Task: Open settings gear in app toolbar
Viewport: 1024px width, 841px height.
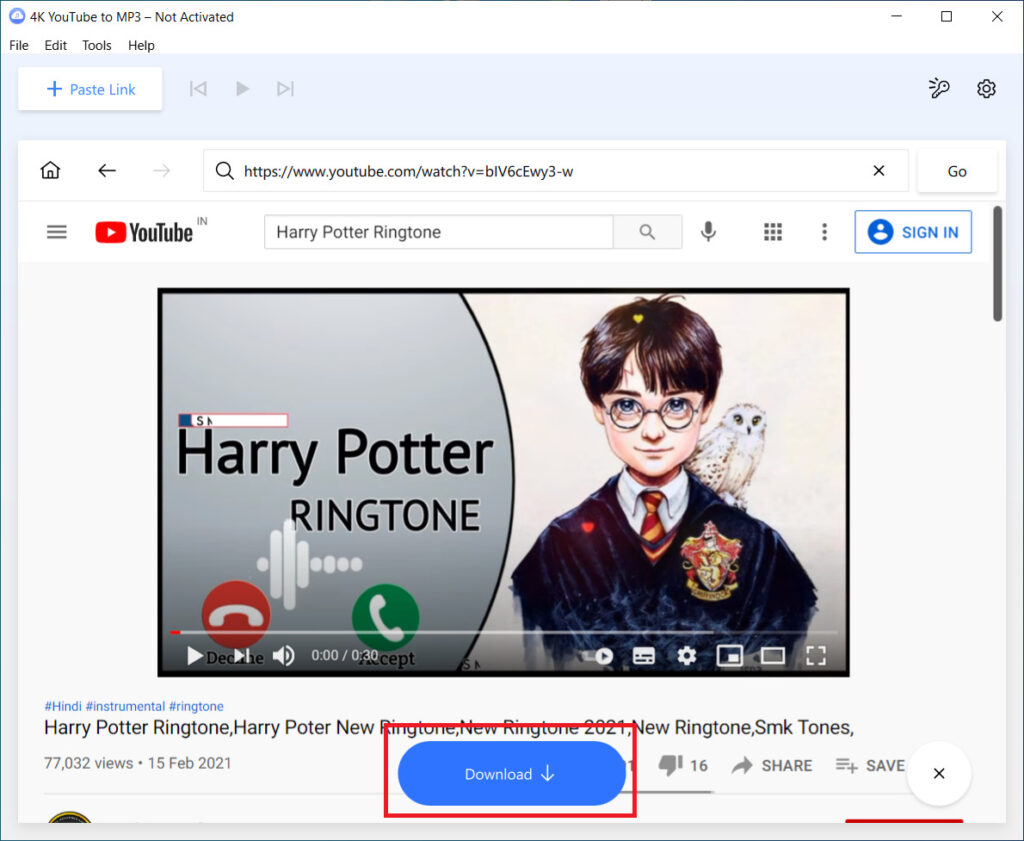Action: tap(986, 88)
